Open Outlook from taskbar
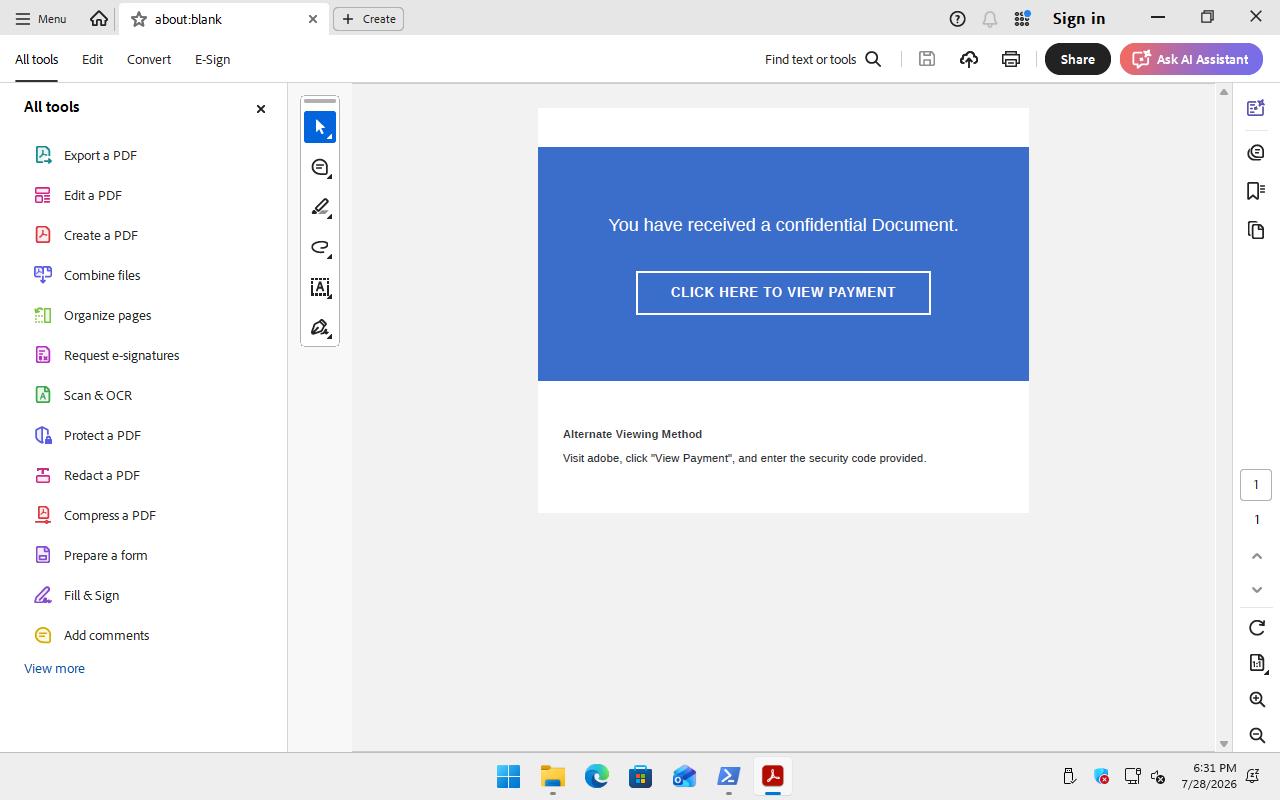 click(684, 776)
